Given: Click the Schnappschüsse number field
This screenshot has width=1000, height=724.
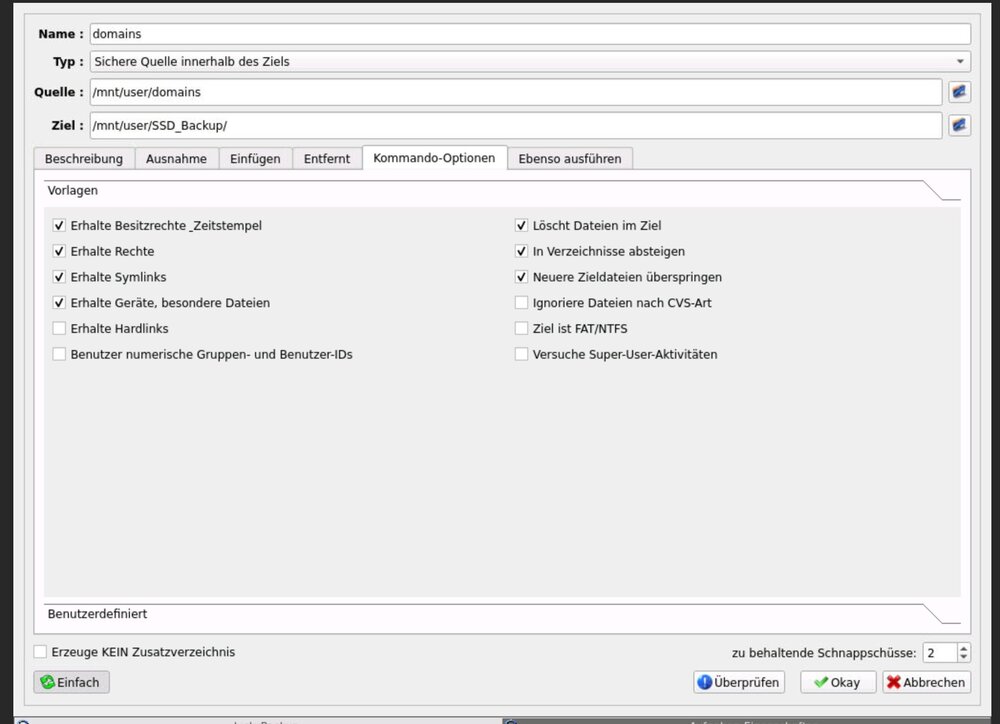Looking at the screenshot, I should click(940, 653).
